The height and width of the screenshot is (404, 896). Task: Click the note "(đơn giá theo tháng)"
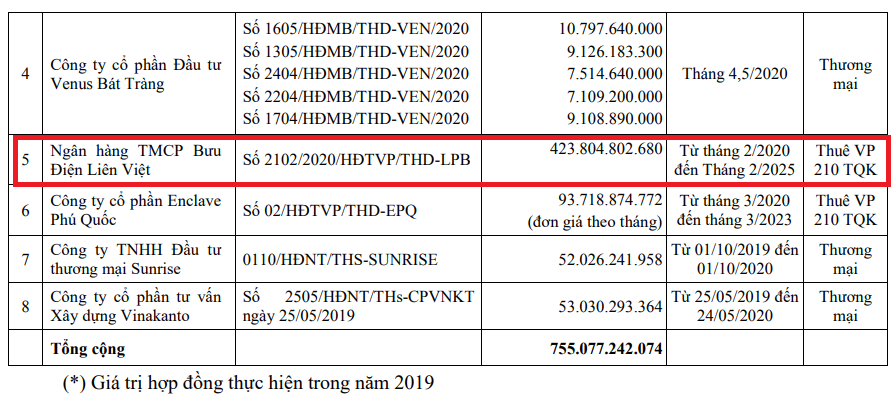[x=595, y=221]
